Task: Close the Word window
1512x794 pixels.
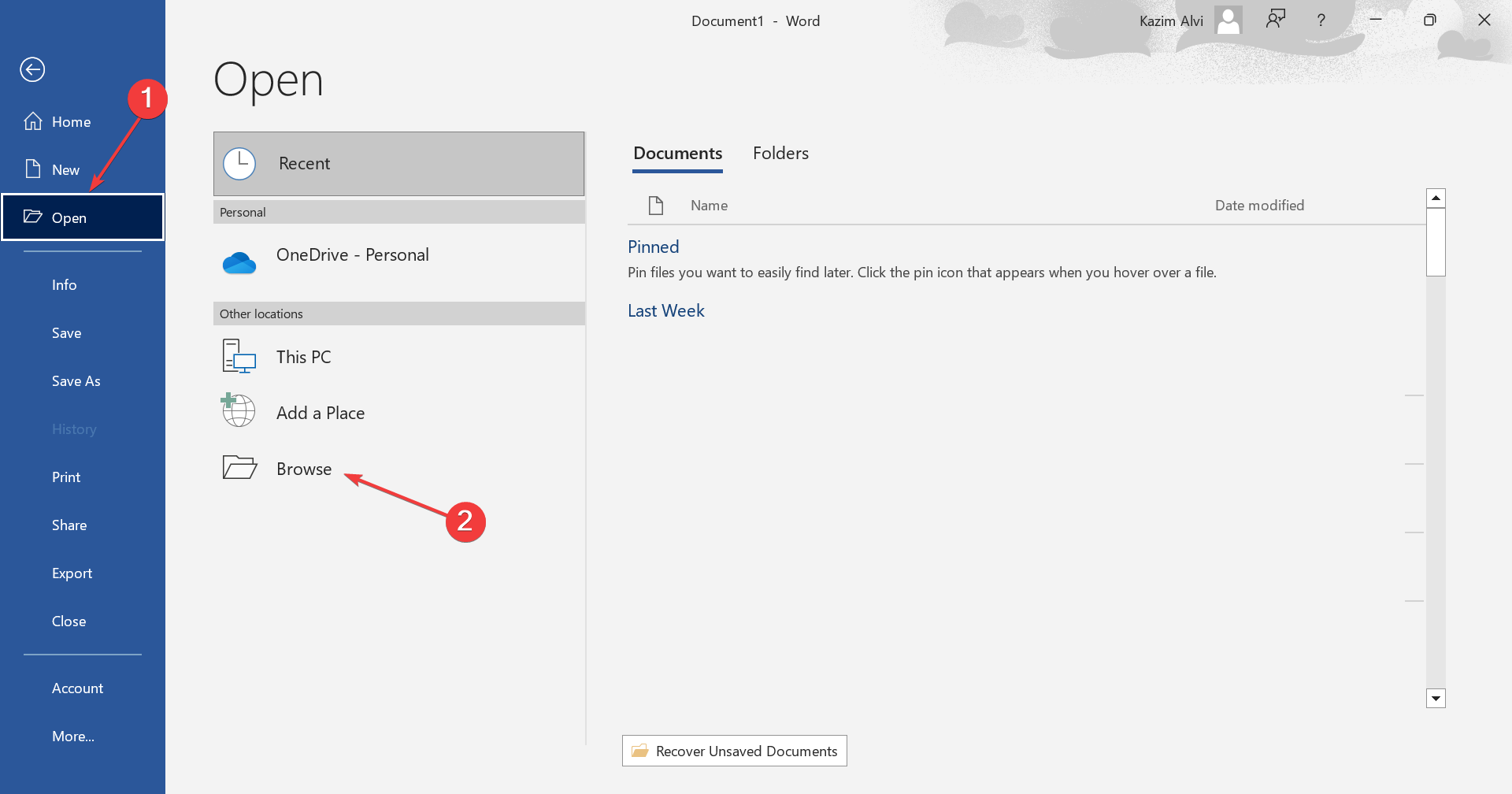Action: tap(1484, 20)
